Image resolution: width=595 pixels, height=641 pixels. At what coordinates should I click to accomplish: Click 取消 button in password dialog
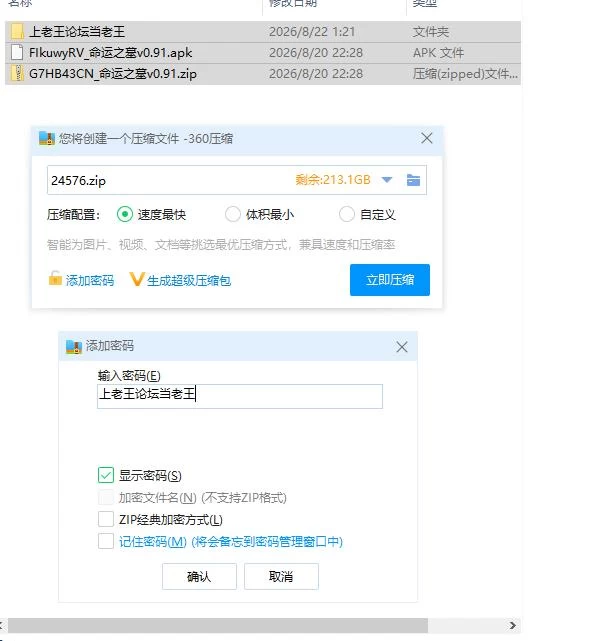(x=281, y=576)
